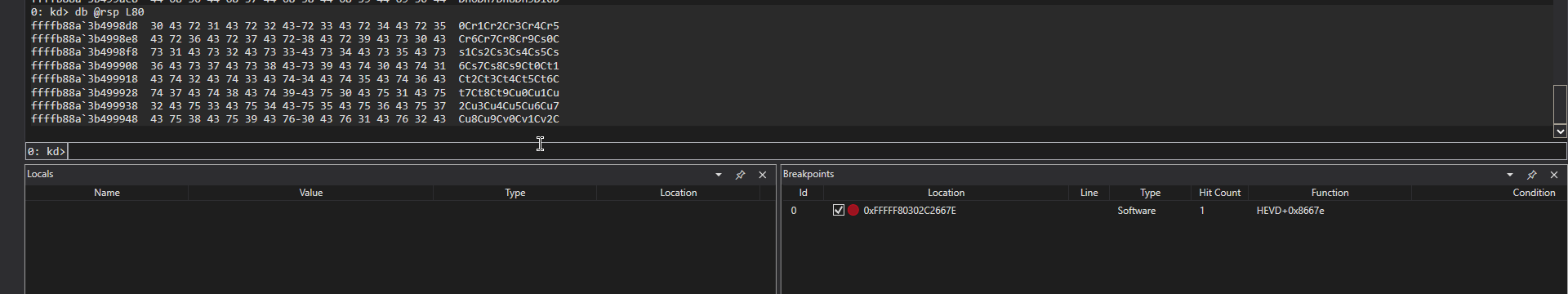The image size is (1568, 294).
Task: Toggle breakpoint 0 enabled checkbox
Action: [838, 210]
